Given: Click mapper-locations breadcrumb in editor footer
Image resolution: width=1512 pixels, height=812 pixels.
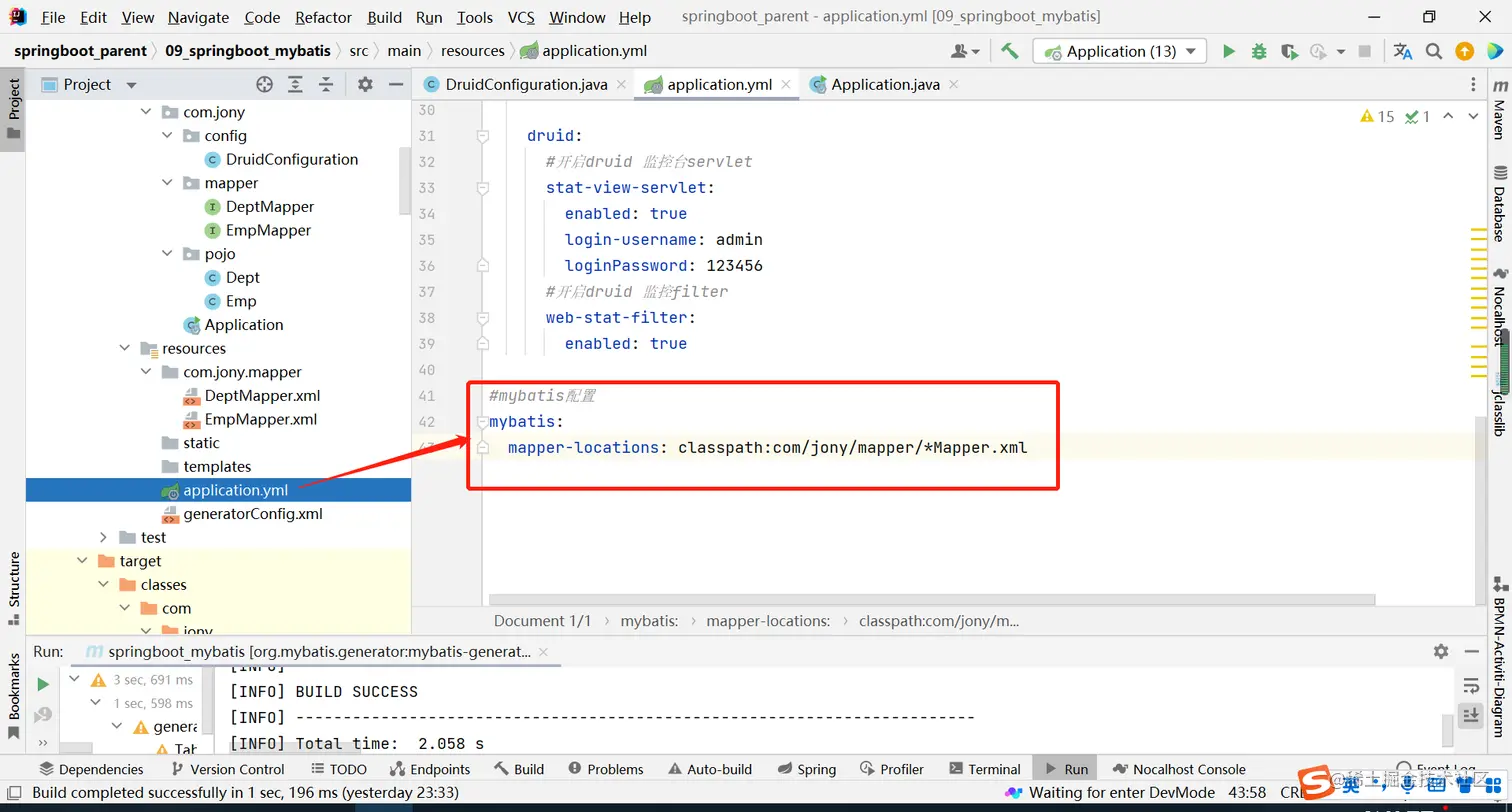Looking at the screenshot, I should point(768,621).
